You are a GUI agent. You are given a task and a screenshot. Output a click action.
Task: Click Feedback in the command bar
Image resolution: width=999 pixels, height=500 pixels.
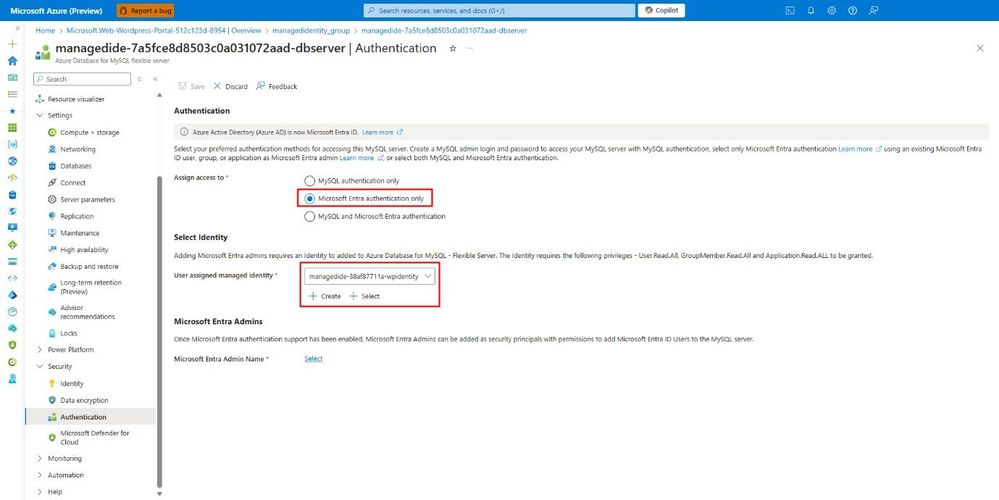pos(277,86)
